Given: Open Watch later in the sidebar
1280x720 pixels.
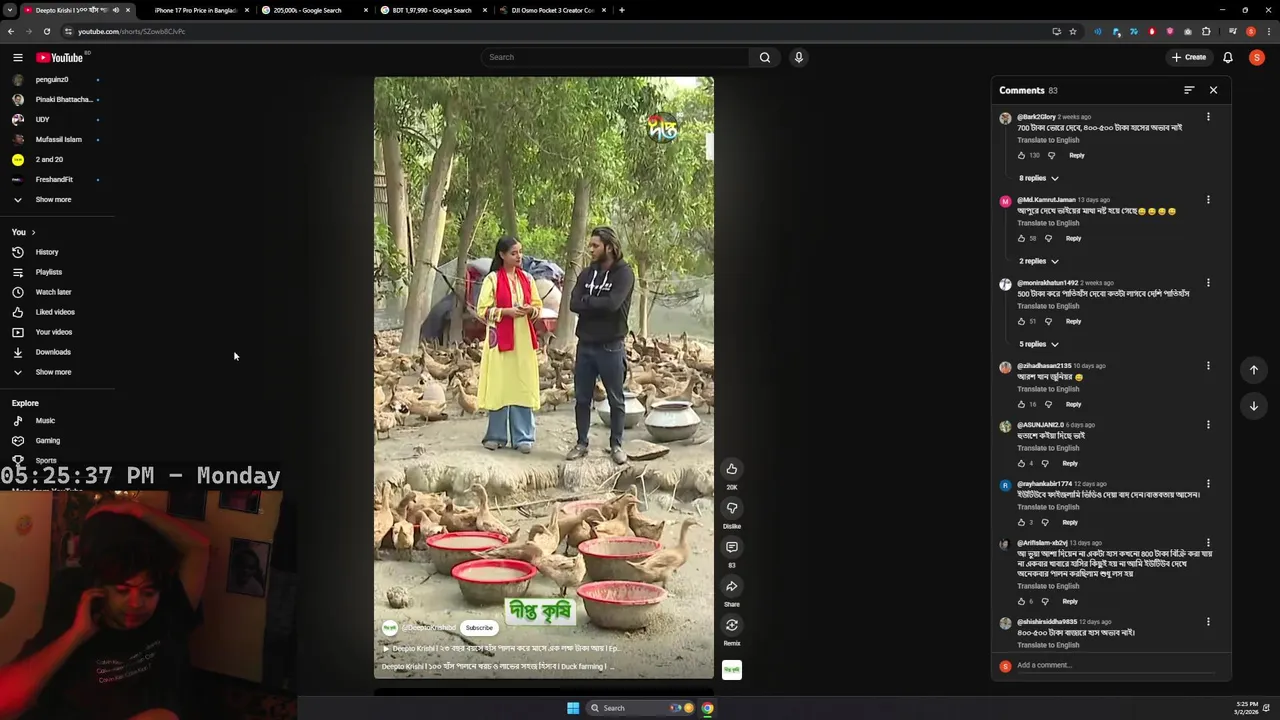Looking at the screenshot, I should coord(53,292).
